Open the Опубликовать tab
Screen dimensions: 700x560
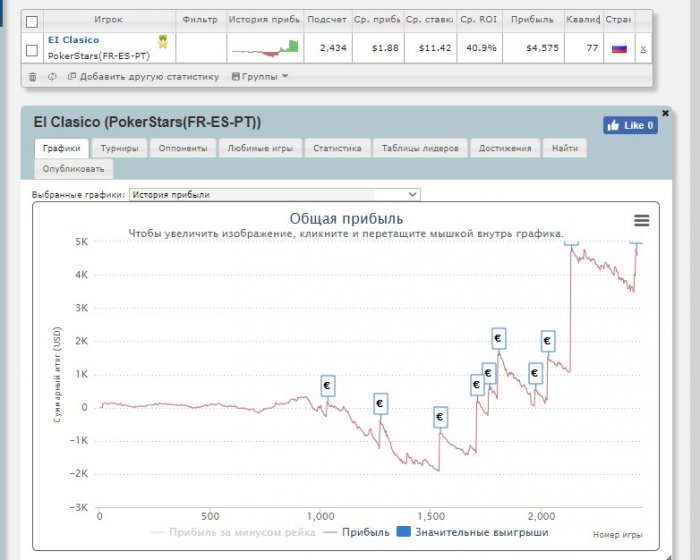click(74, 169)
